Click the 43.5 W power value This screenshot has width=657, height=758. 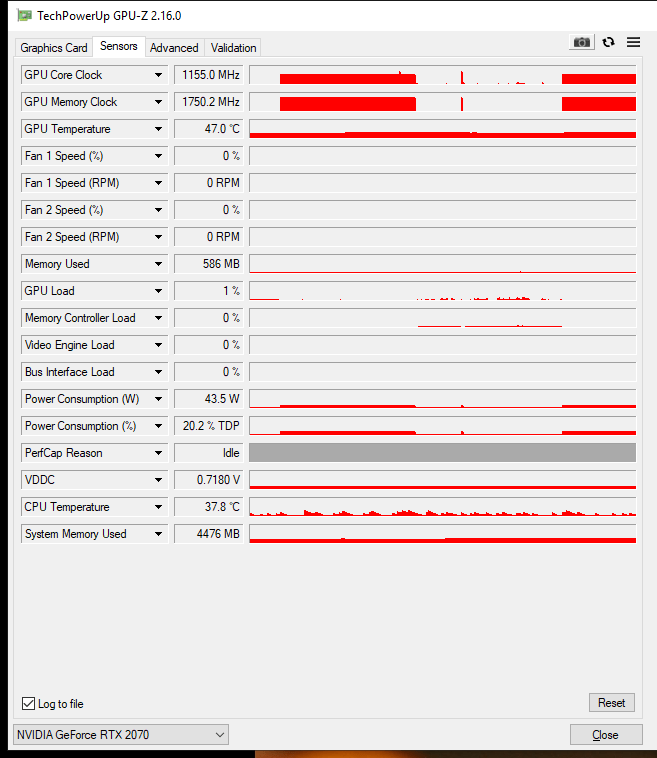coord(209,399)
